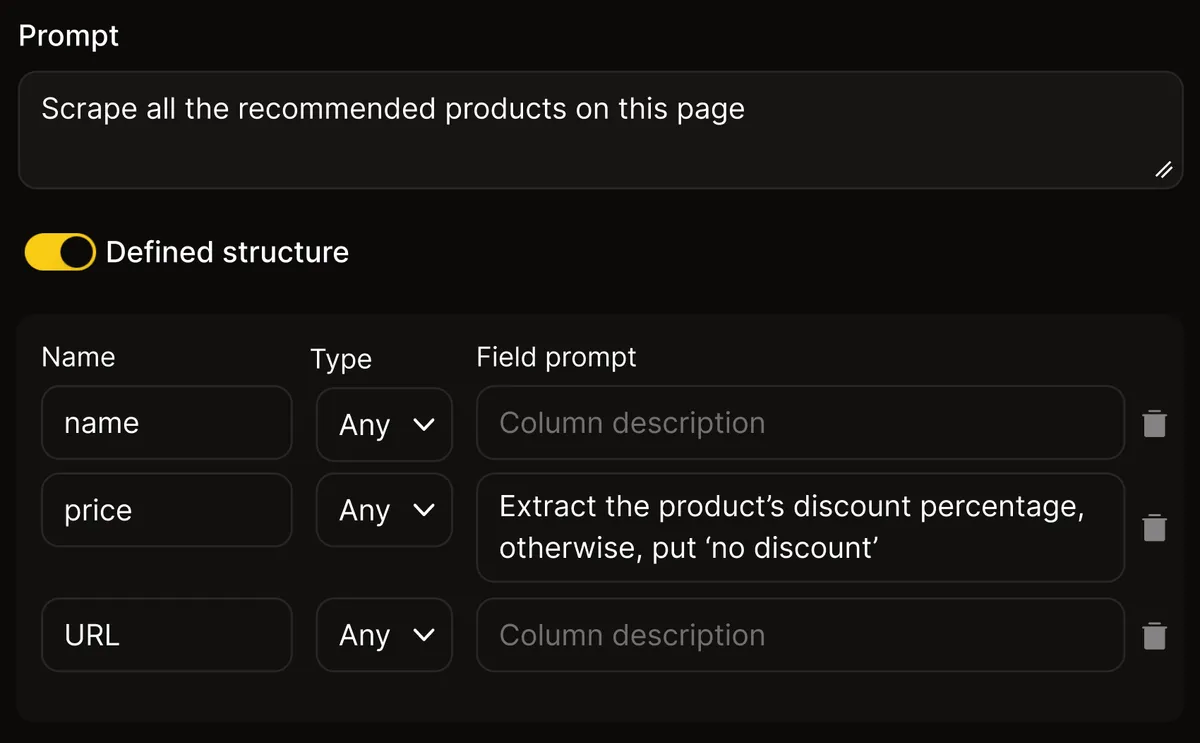Toggle the Defined structure switch off
Screen dimensions: 1200x743
point(60,252)
